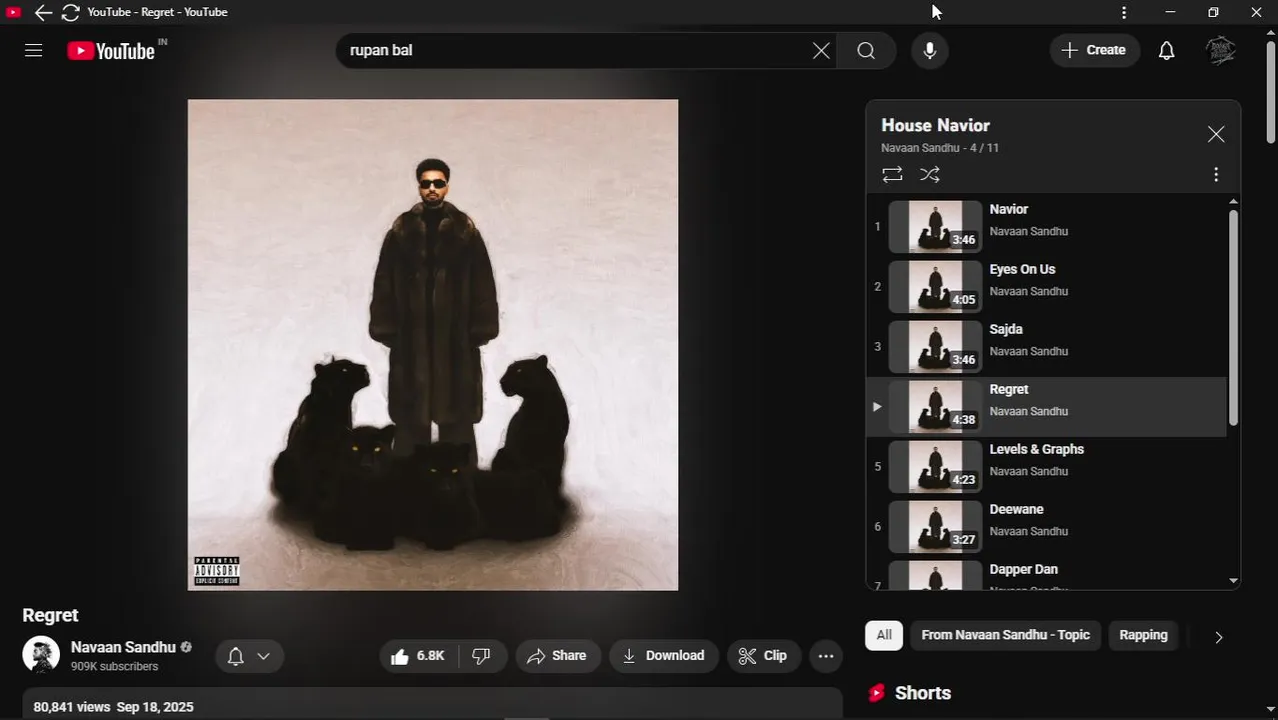Clear the search box text
Screen dimensions: 1278x720
click(x=821, y=50)
